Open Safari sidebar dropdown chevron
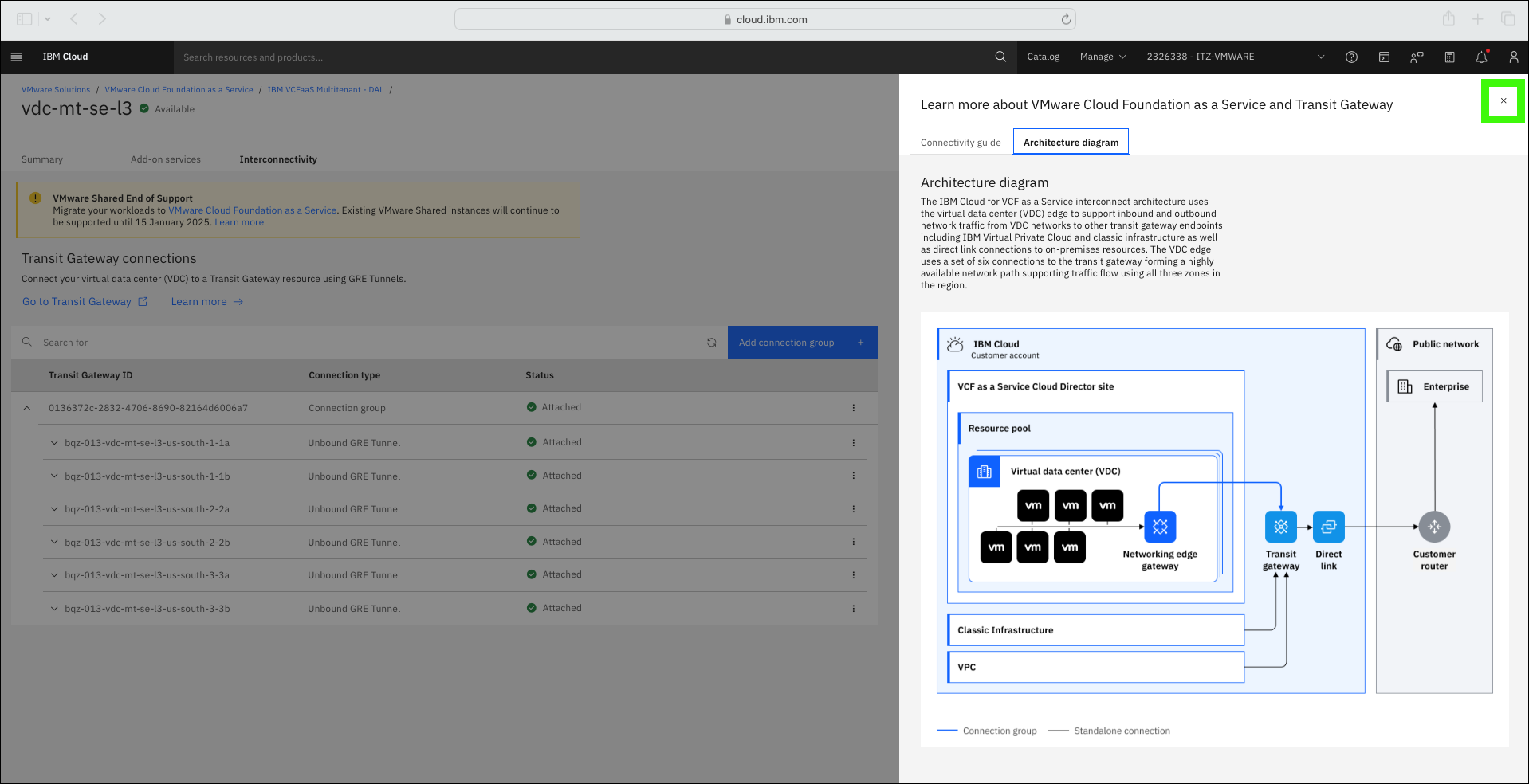Viewport: 1529px width, 784px height. tap(47, 18)
